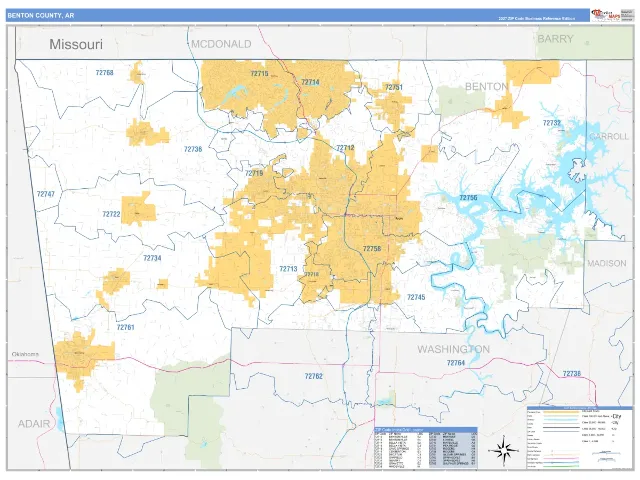Click the map legend box

click(x=580, y=437)
